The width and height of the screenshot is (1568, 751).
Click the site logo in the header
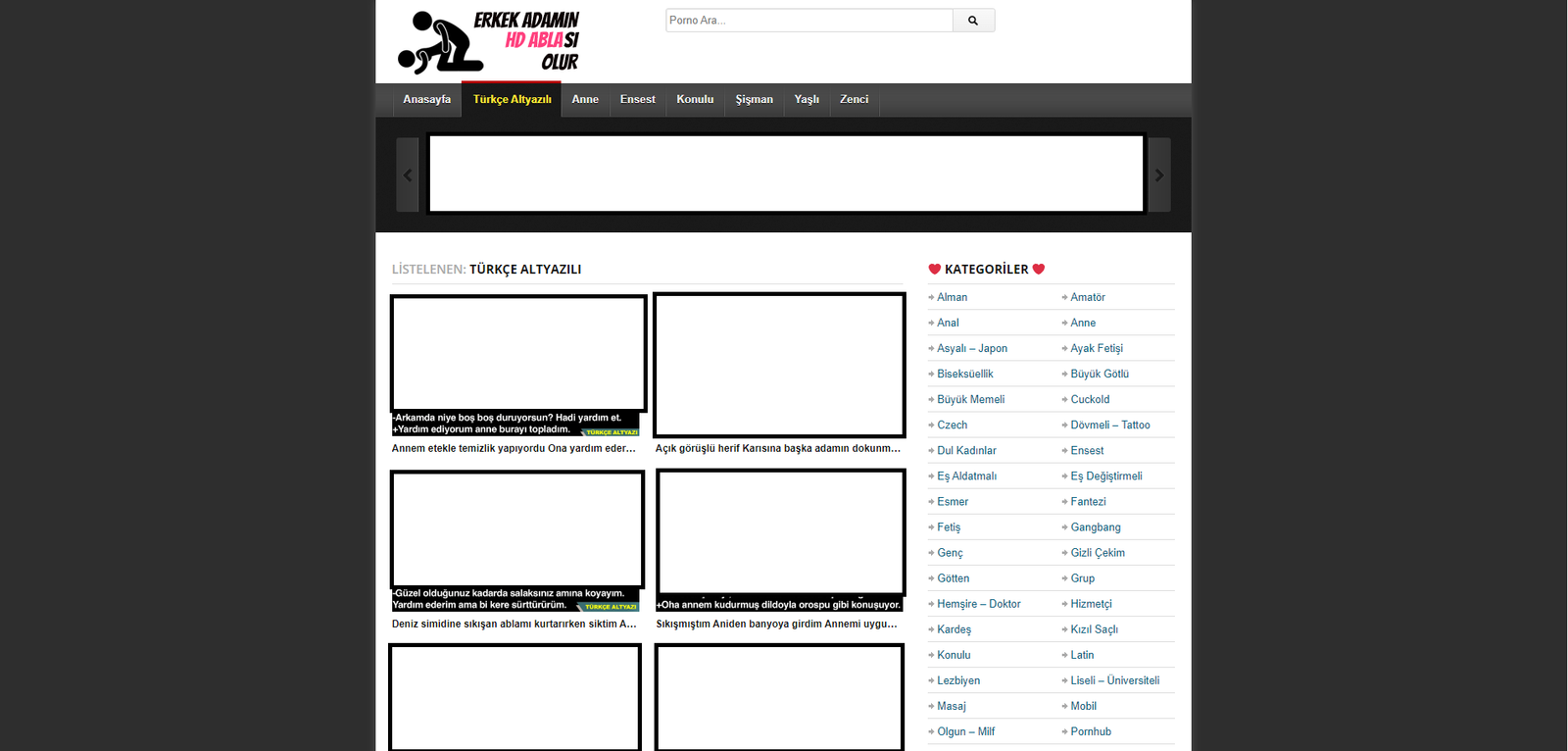488,42
